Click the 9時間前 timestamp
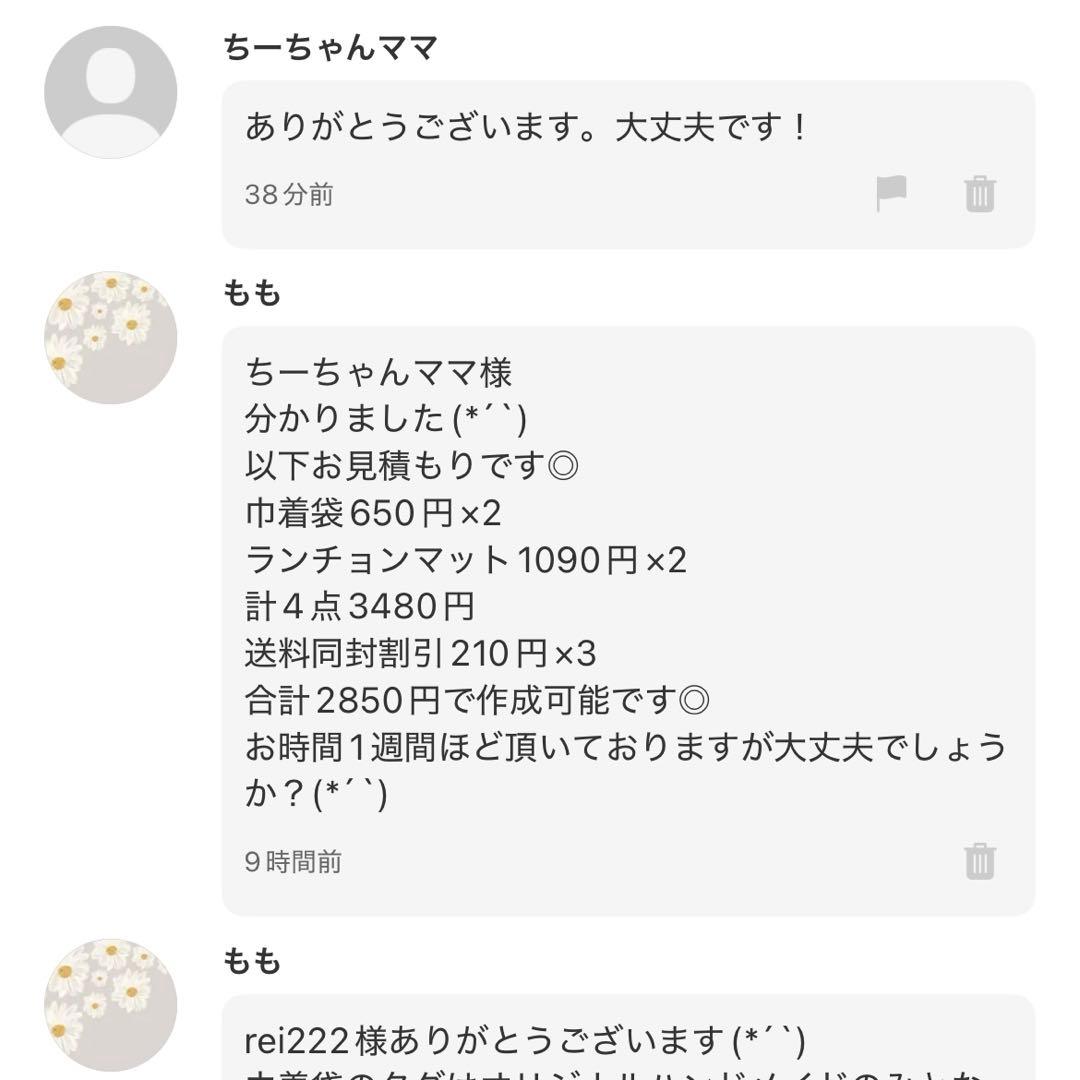 point(290,861)
